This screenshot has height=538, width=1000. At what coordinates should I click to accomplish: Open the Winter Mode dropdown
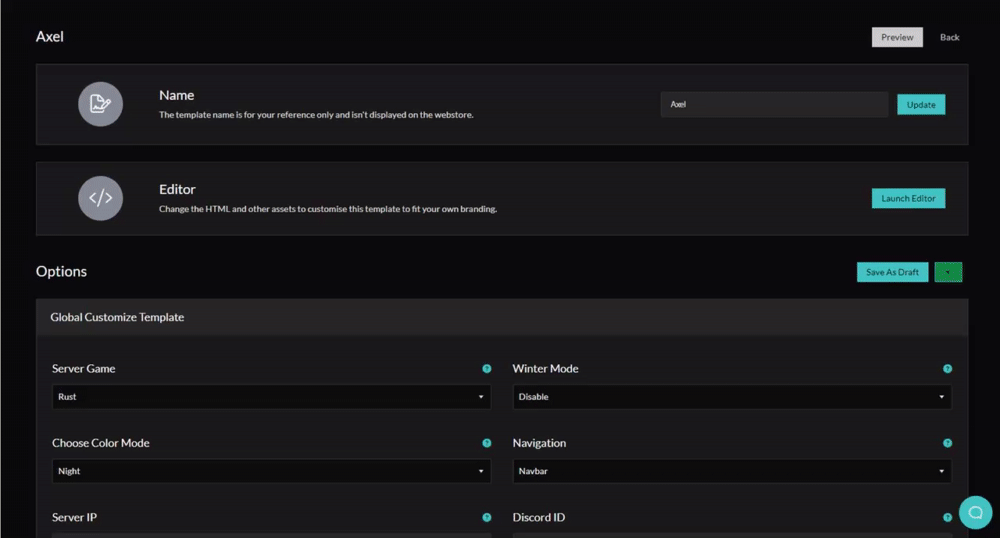click(731, 397)
